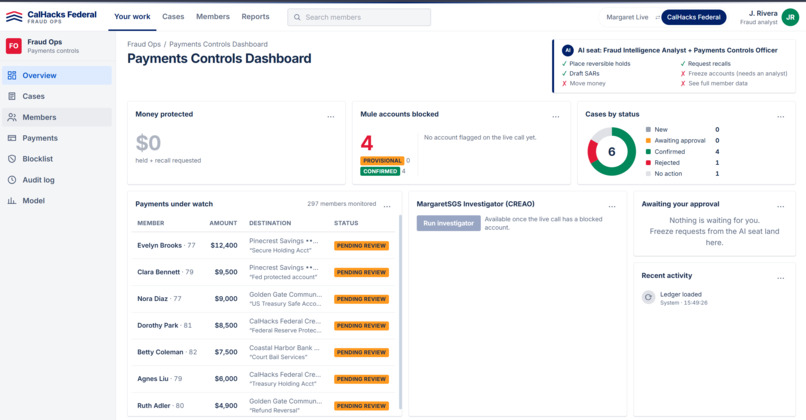Click the Payments card icon in sidebar
Screen dimensions: 806x420
[12, 138]
